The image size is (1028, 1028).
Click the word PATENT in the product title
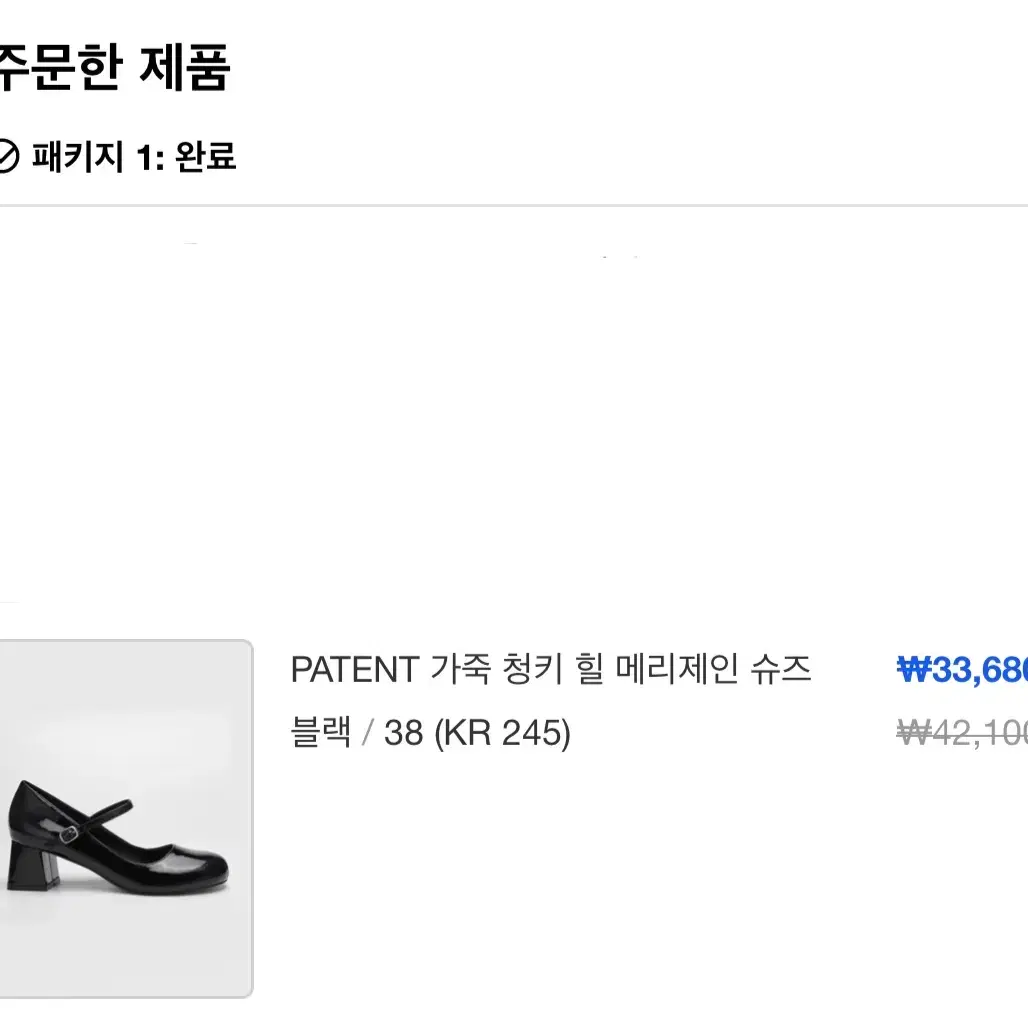pyautogui.click(x=355, y=670)
